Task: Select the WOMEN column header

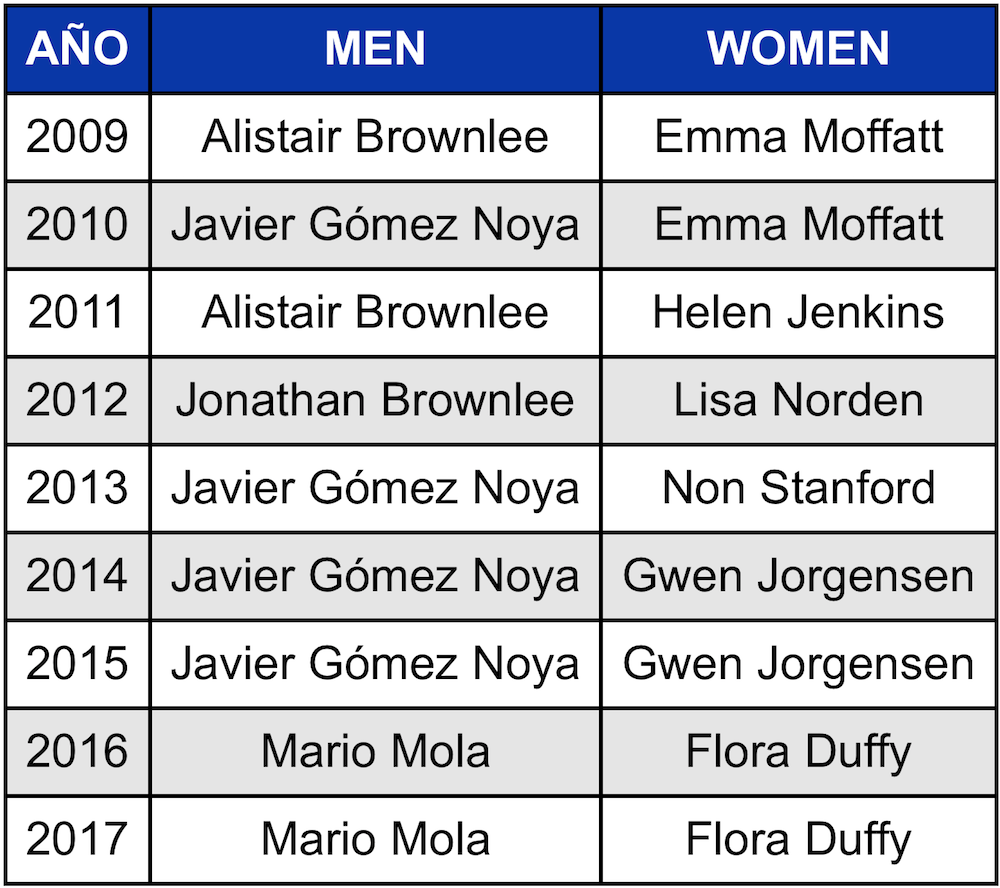Action: 798,48
